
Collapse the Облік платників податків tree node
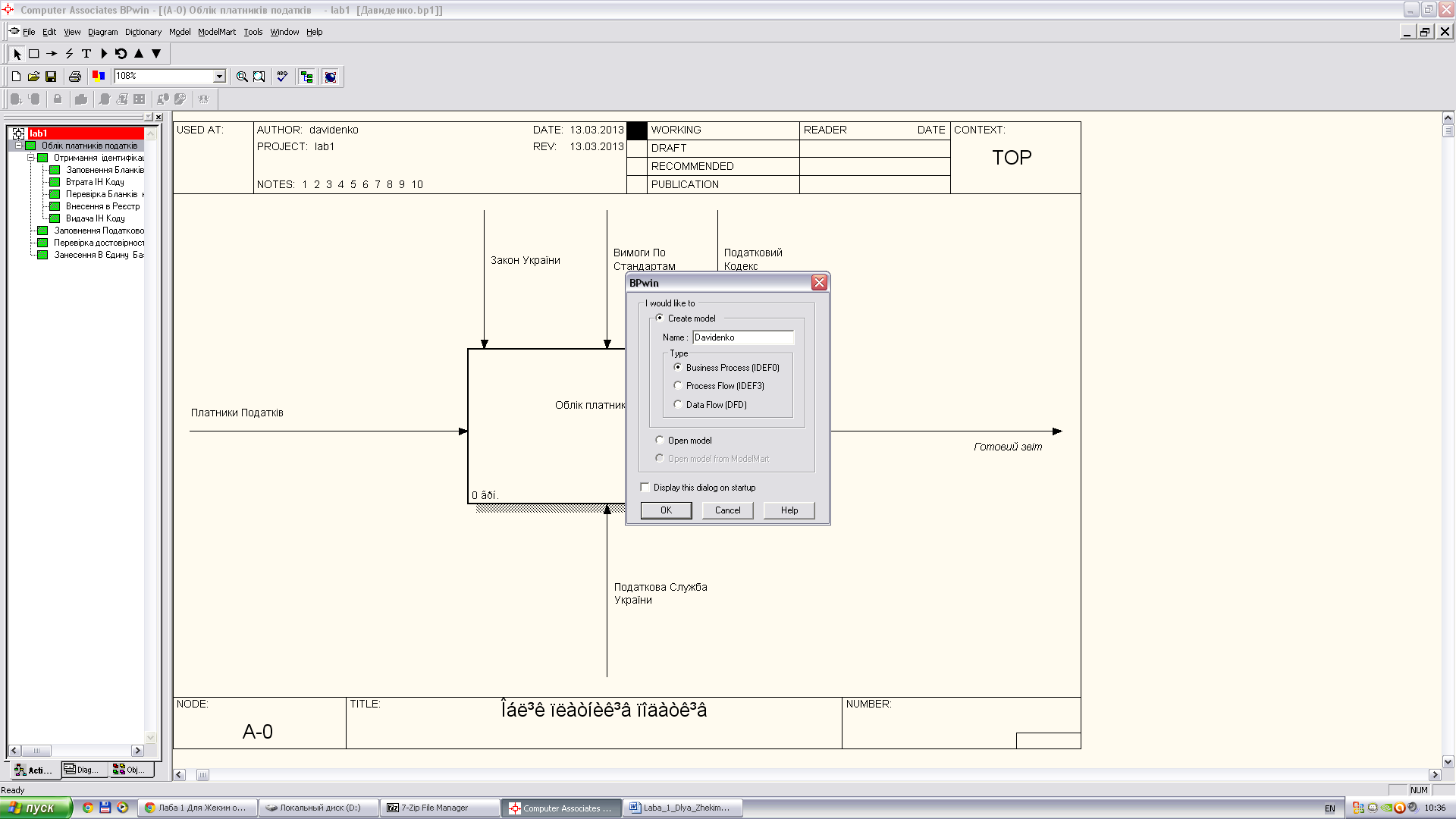click(19, 146)
